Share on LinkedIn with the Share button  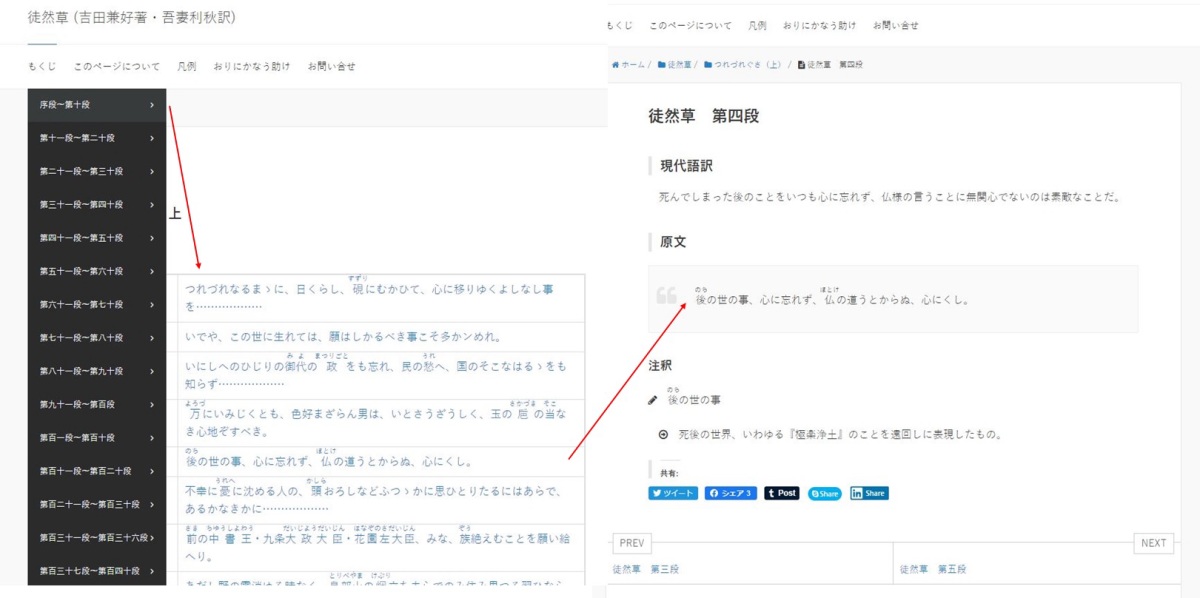point(869,493)
